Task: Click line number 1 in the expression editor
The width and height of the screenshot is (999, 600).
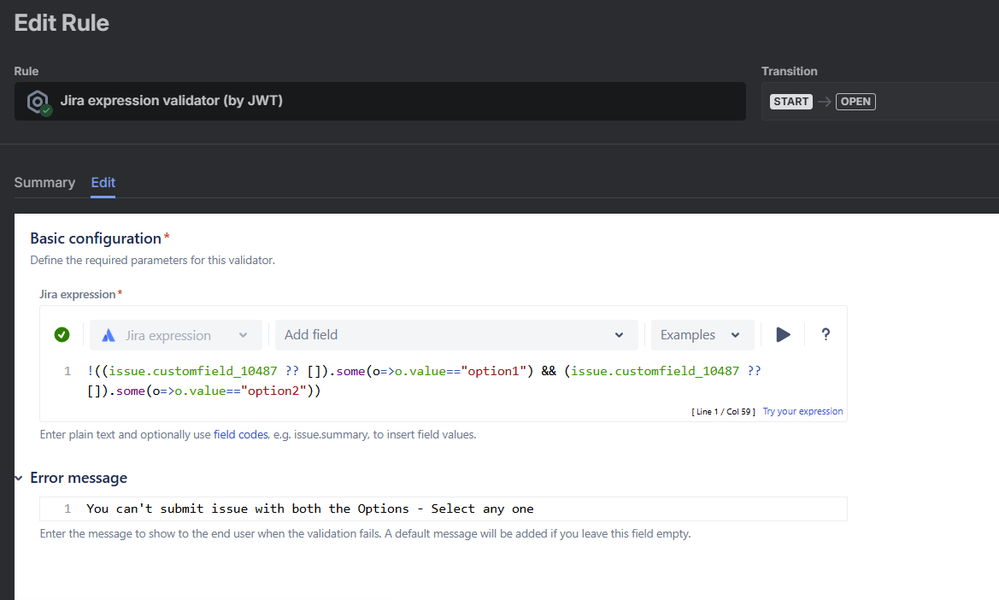Action: point(68,371)
